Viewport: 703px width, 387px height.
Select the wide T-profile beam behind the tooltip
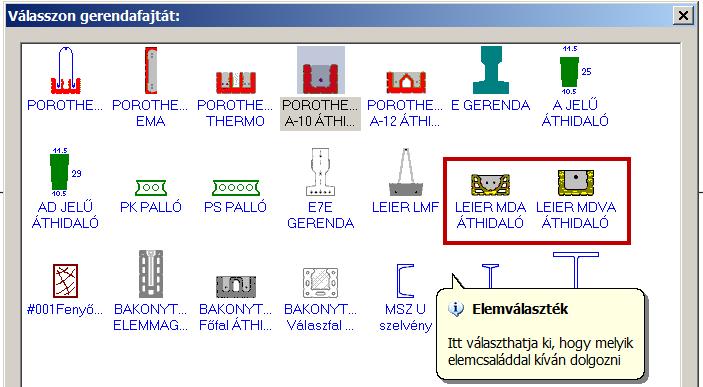click(576, 270)
